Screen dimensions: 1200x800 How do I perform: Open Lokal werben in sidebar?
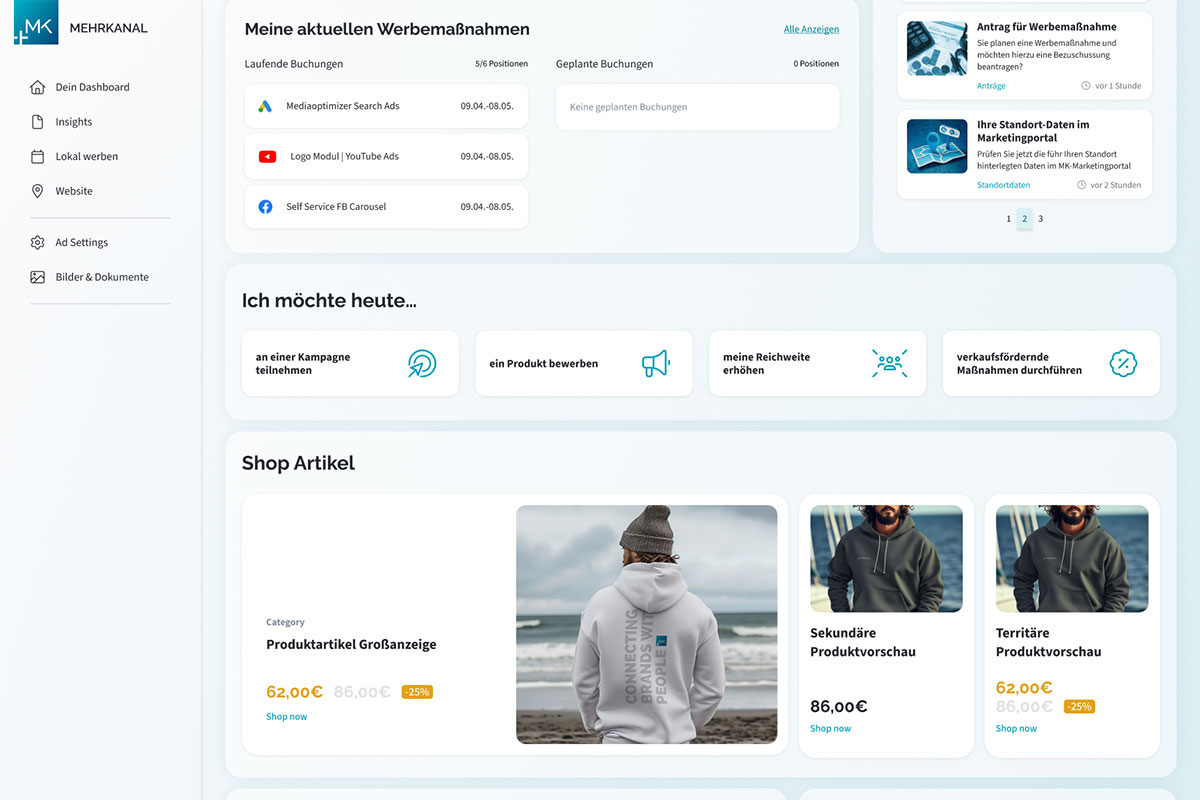tap(86, 157)
